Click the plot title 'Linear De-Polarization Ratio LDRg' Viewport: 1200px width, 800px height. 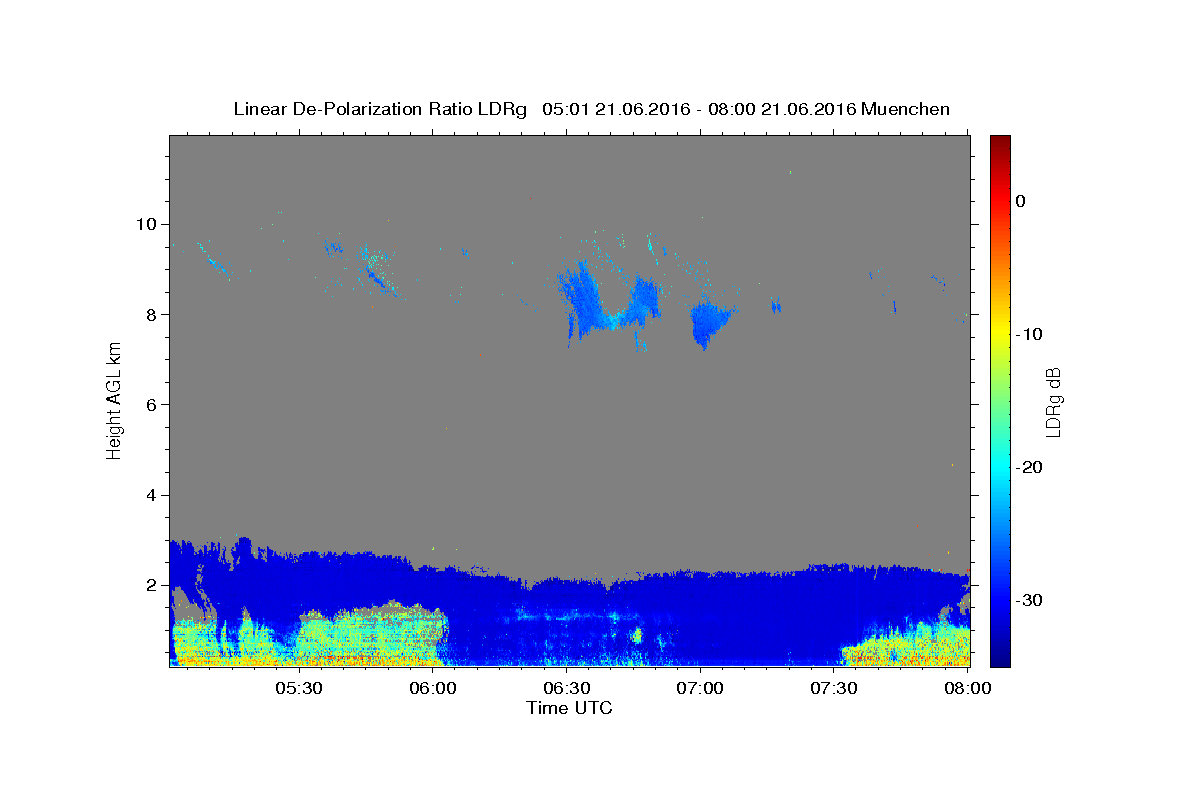tap(380, 109)
